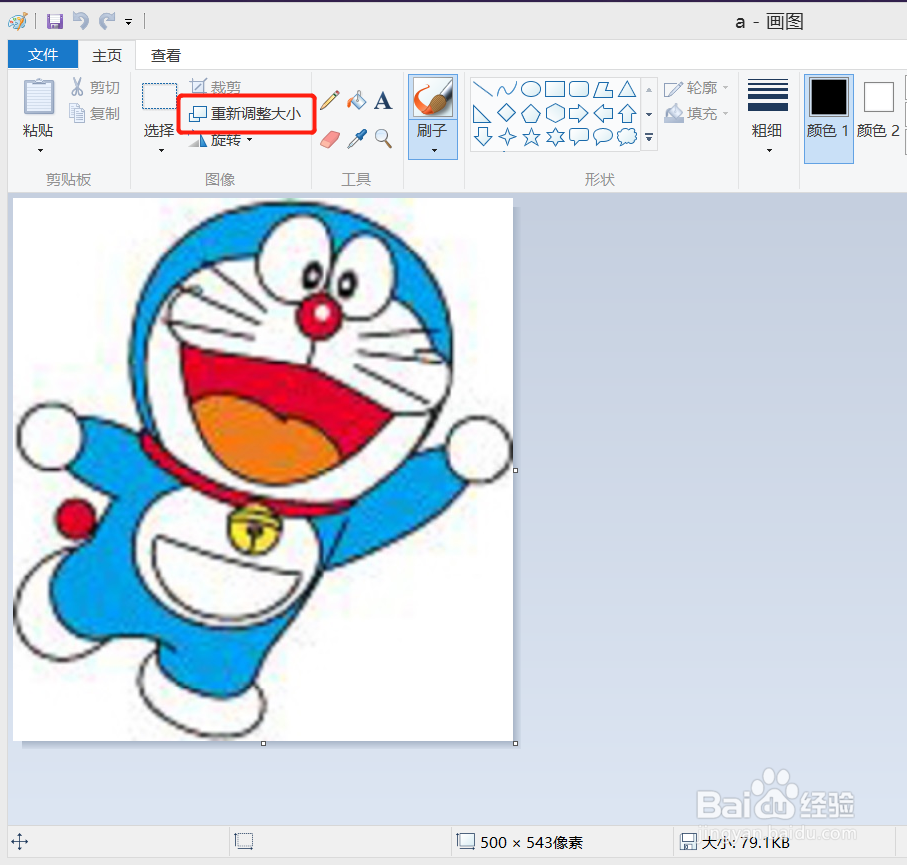Select the Eraser tool

[330, 139]
